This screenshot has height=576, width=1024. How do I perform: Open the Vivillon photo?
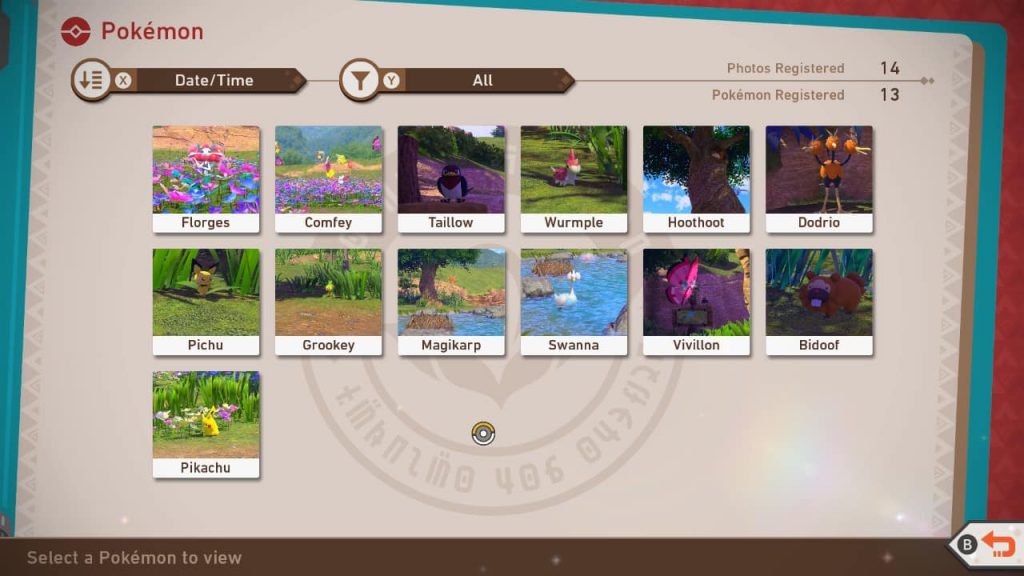696,301
